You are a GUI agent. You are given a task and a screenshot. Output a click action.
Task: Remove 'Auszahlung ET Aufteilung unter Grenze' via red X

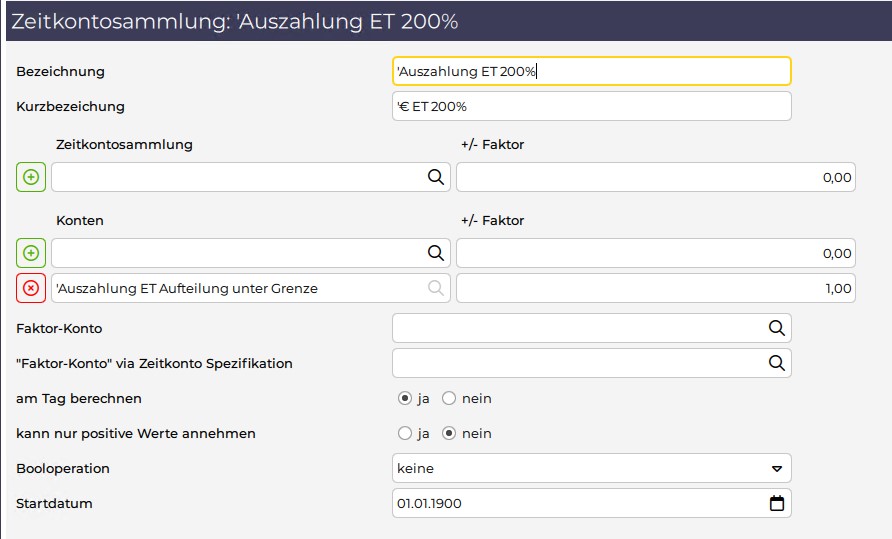point(31,288)
